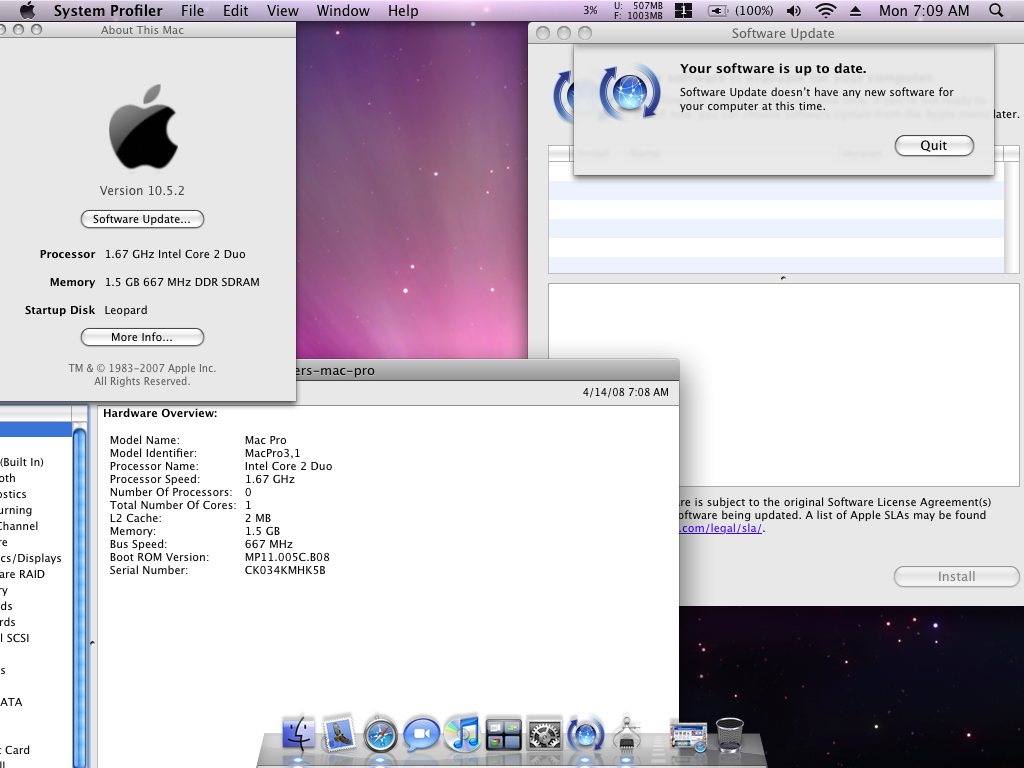
Task: Select the Bluetooth sidebar entry
Action: (8, 478)
